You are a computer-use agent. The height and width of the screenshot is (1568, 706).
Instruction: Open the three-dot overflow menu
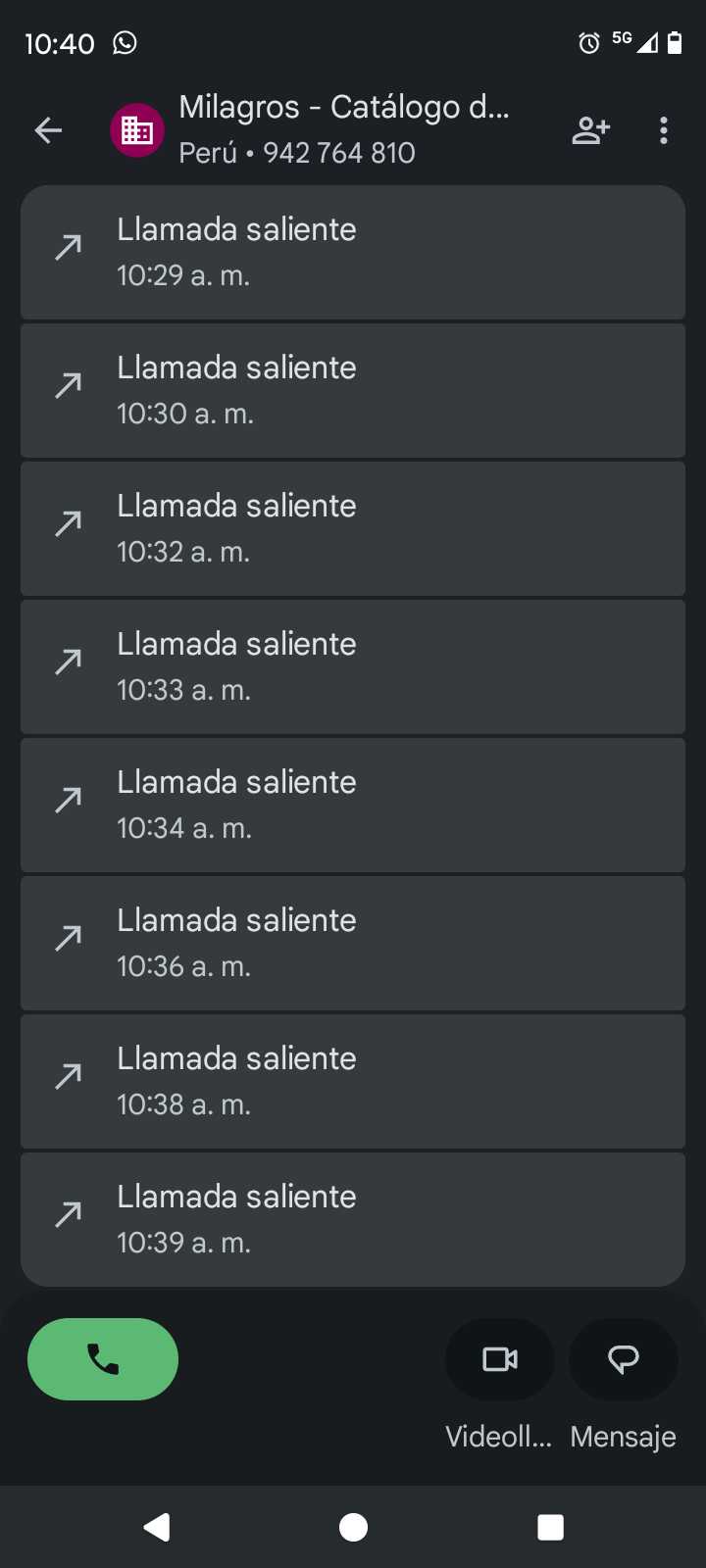click(664, 130)
